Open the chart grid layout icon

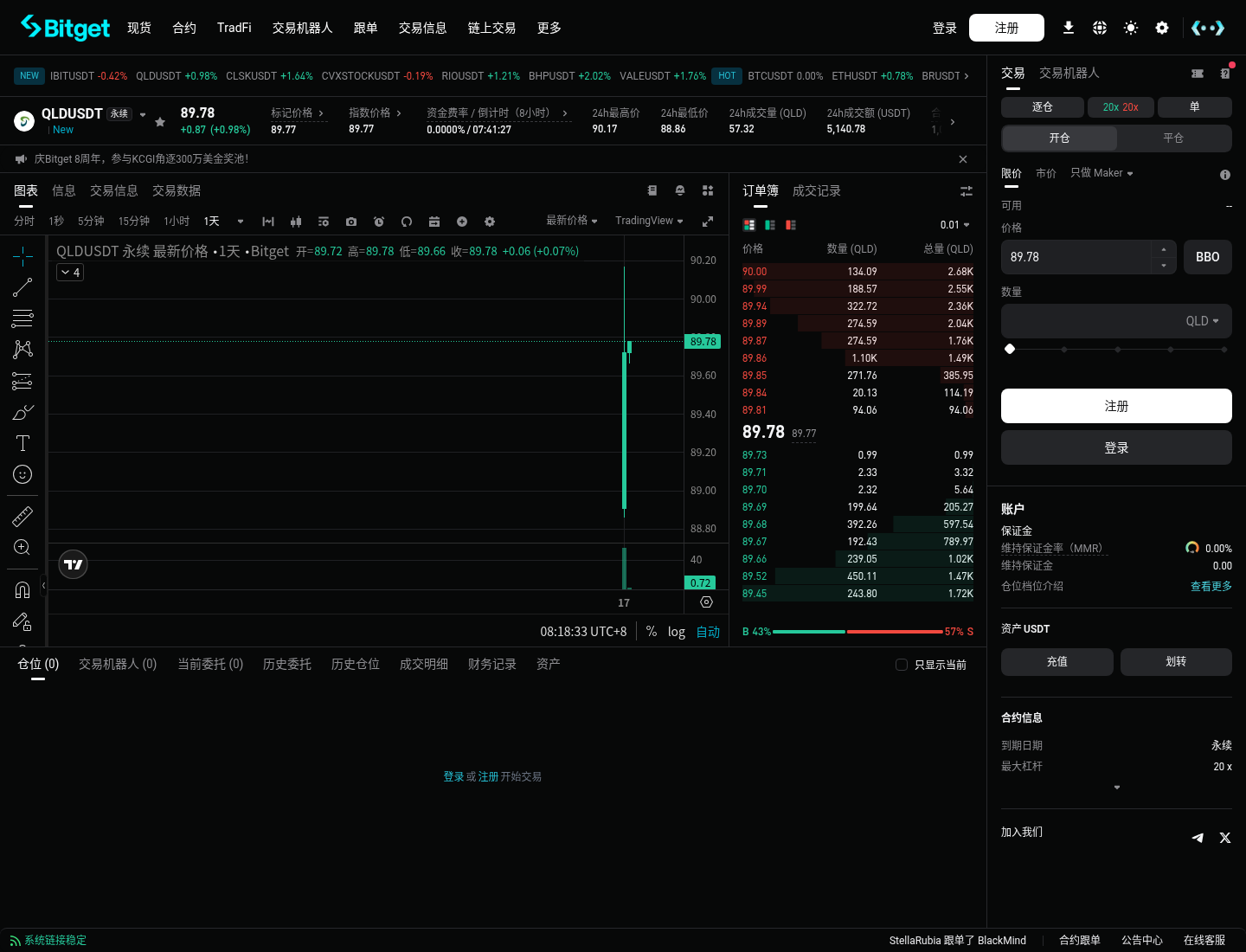(708, 190)
